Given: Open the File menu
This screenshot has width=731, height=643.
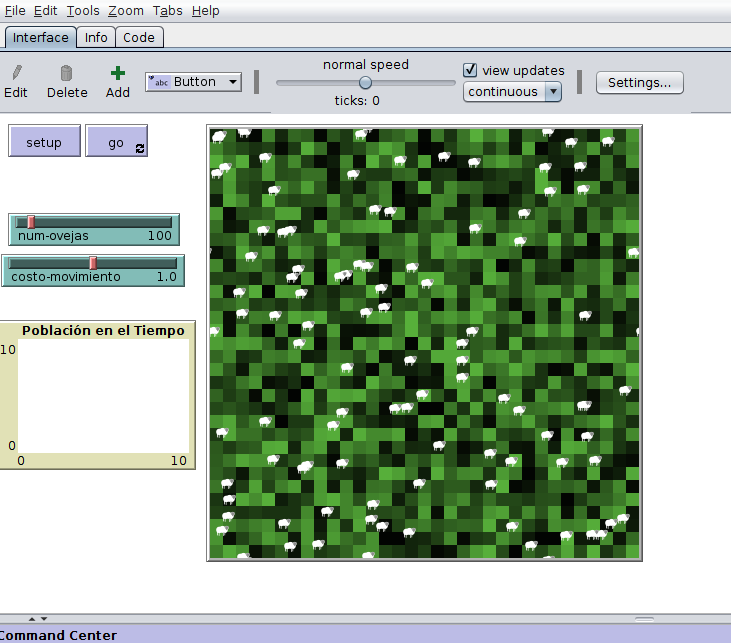Looking at the screenshot, I should point(15,11).
